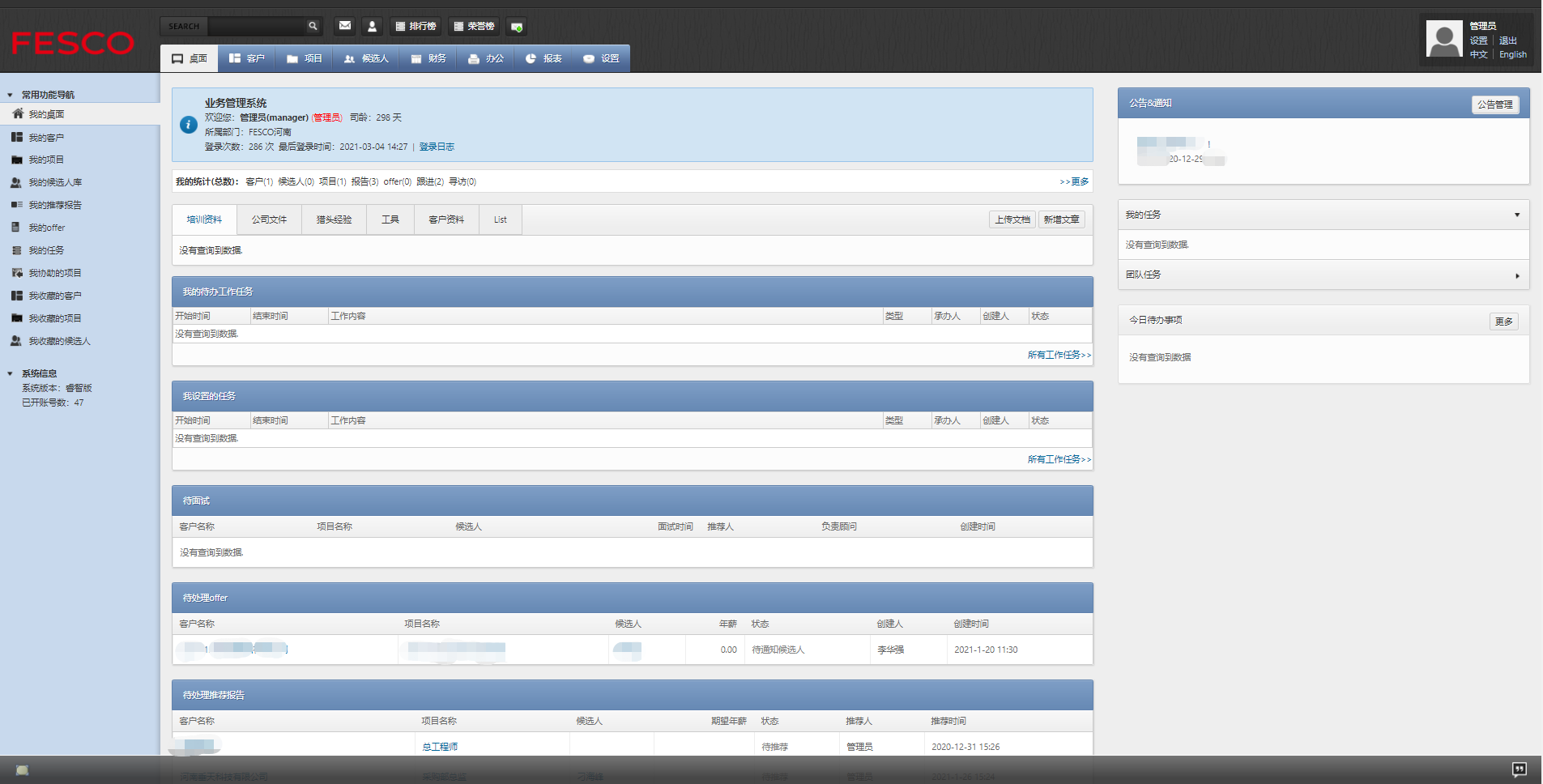Collapse the 常用功能导航 sidebar section
The width and height of the screenshot is (1543, 784).
[10, 95]
